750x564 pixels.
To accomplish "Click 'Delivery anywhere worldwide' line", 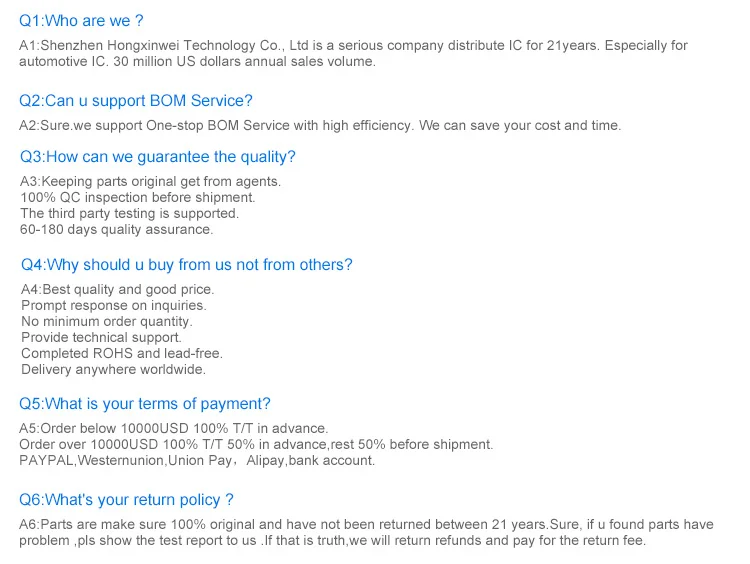I will click(113, 370).
